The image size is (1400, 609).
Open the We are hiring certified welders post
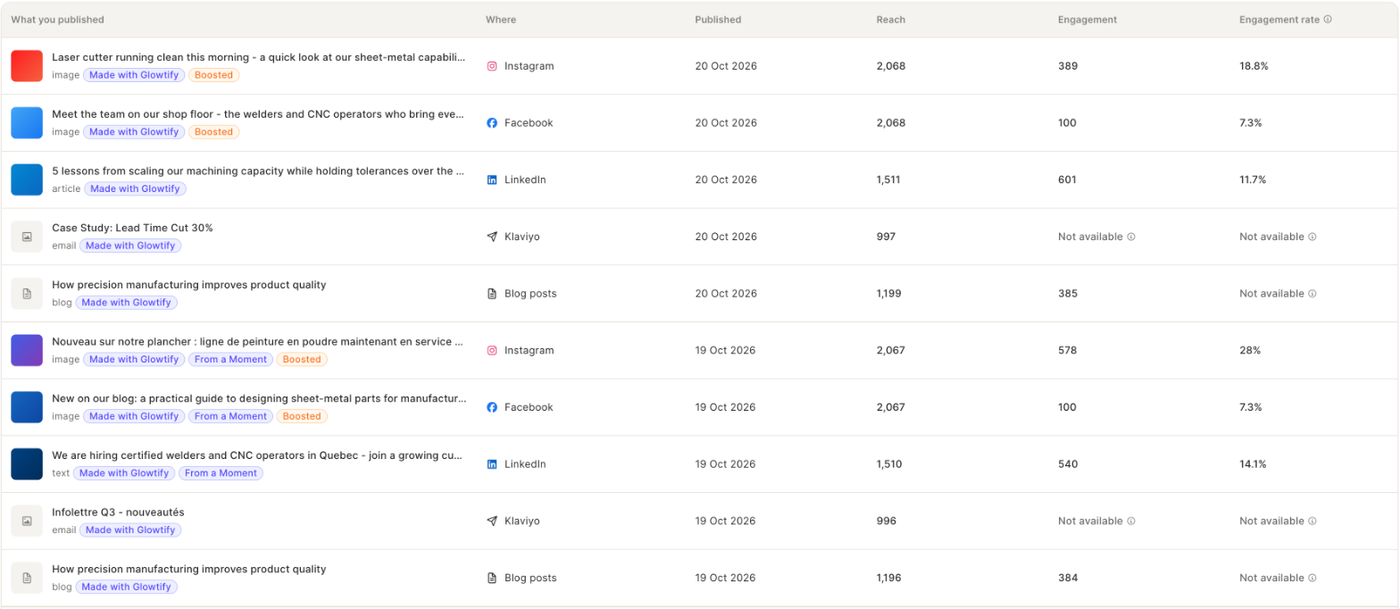(x=258, y=455)
